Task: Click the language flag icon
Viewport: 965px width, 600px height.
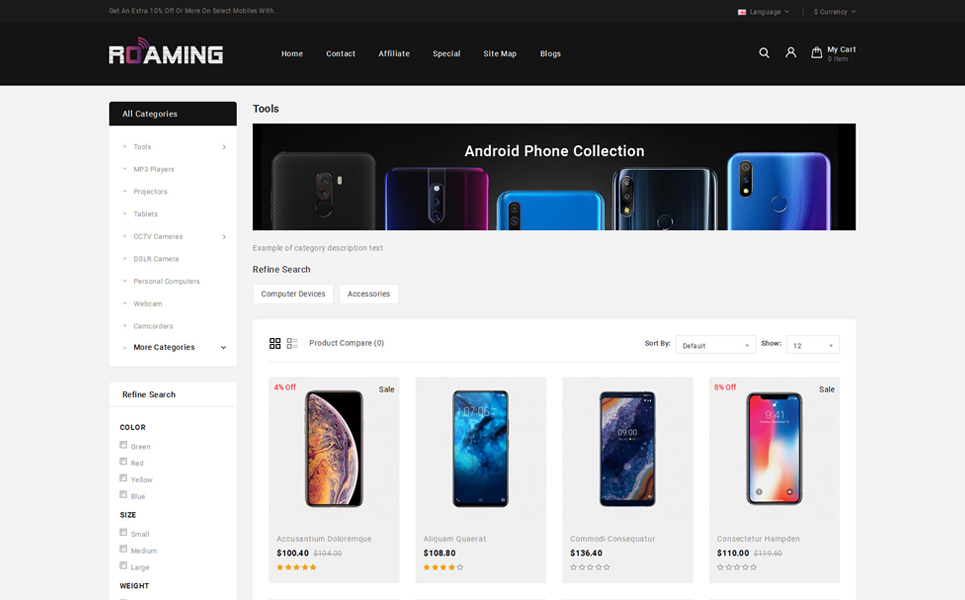Action: tap(742, 12)
